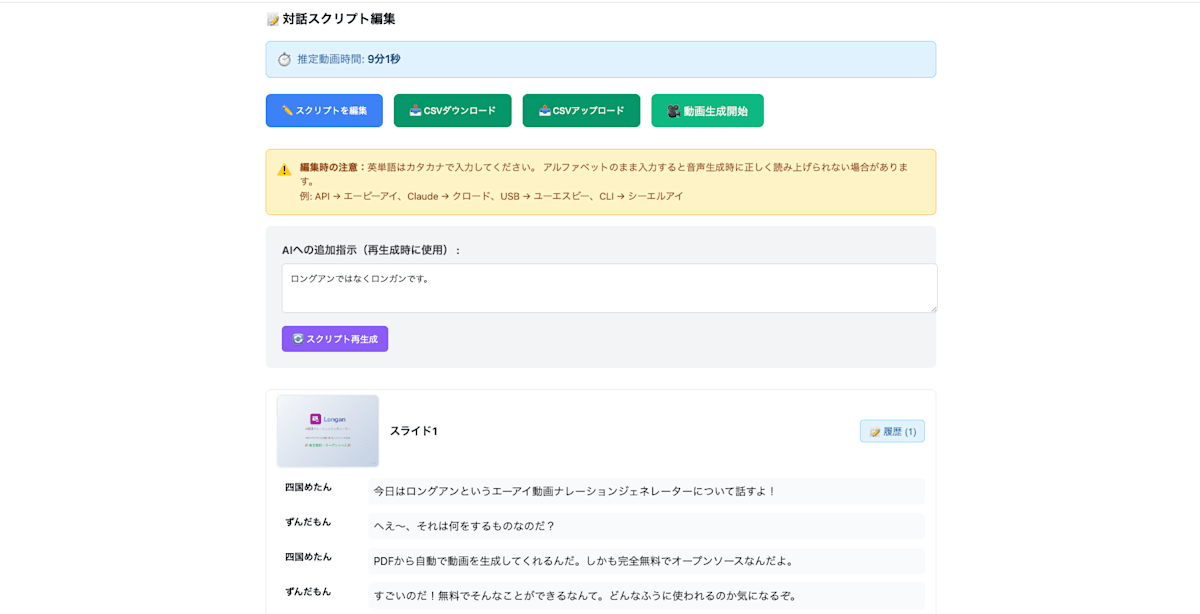Click the スライド1 thumbnail image
The image size is (1200, 614).
(x=328, y=431)
